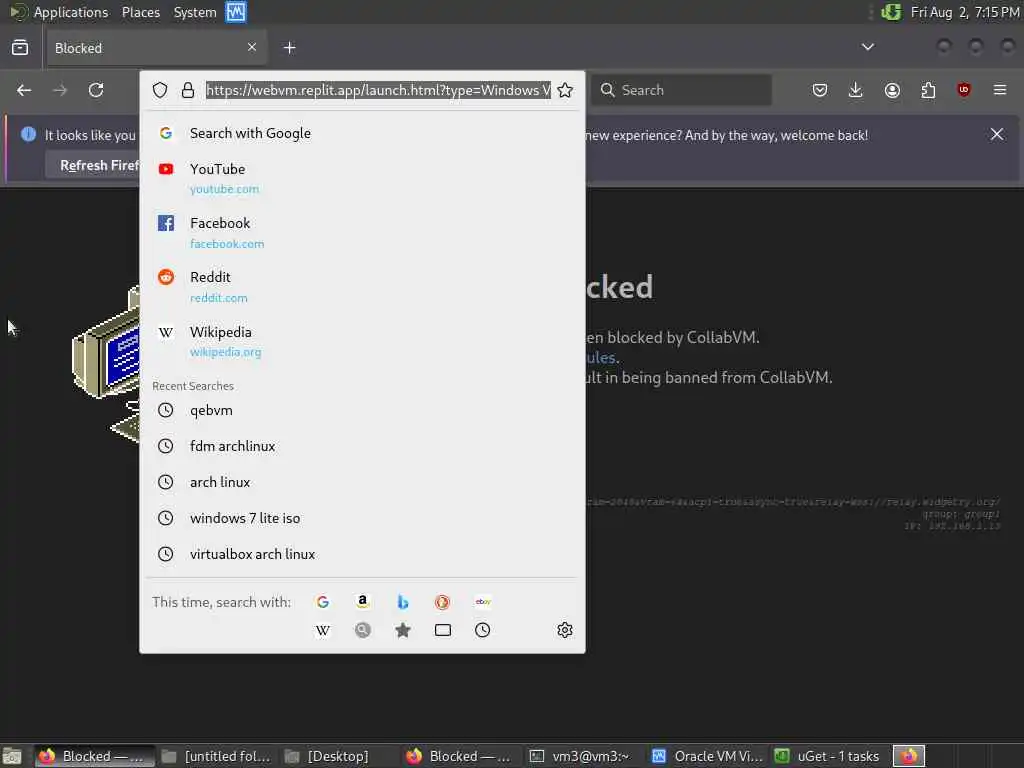Screen dimensions: 1024x768
Task: Open the uBlock Origin extension
Action: [963, 90]
